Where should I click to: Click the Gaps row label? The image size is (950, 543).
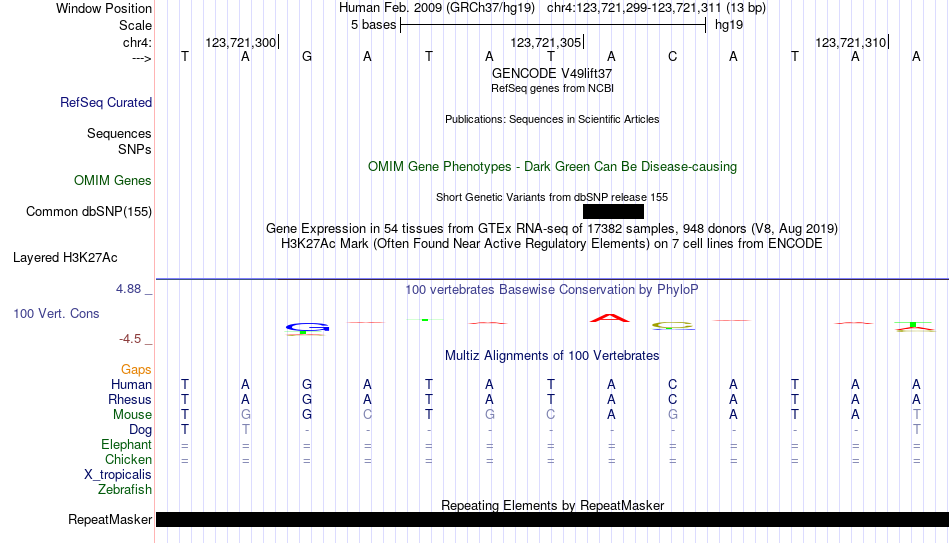click(136, 370)
